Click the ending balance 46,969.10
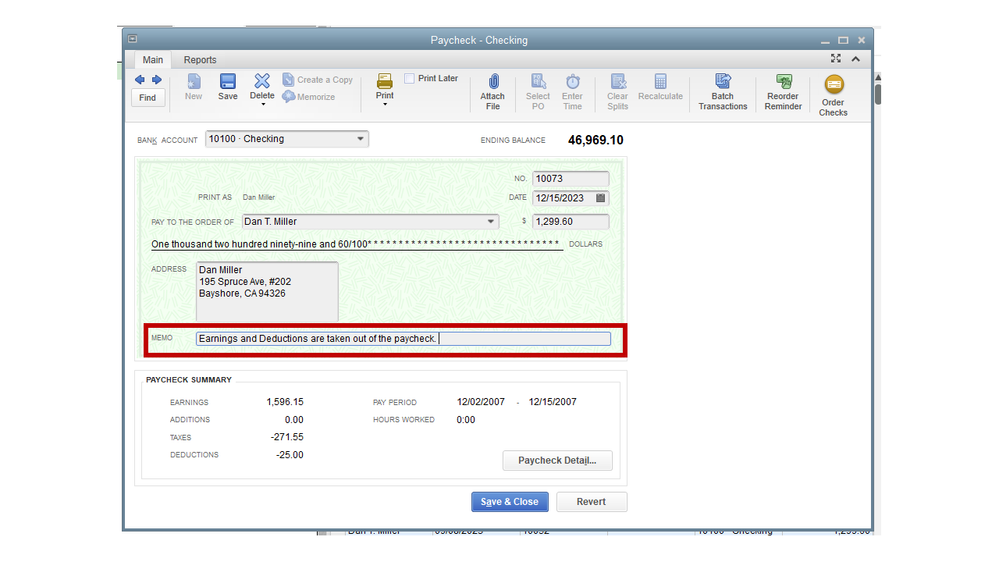This screenshot has width=999, height=562. tap(596, 140)
